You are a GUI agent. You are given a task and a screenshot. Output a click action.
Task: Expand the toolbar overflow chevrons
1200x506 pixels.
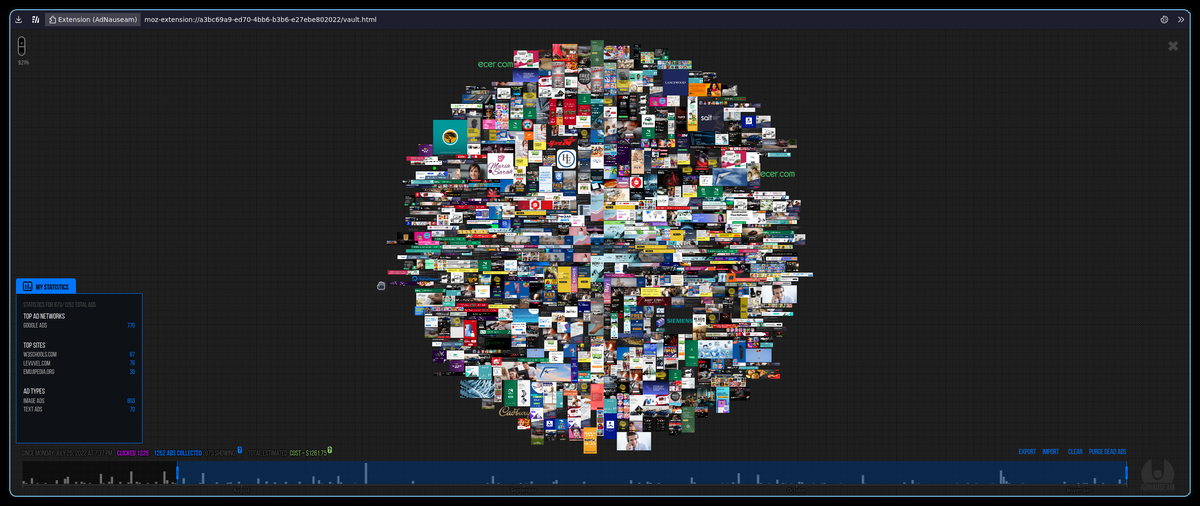1180,19
